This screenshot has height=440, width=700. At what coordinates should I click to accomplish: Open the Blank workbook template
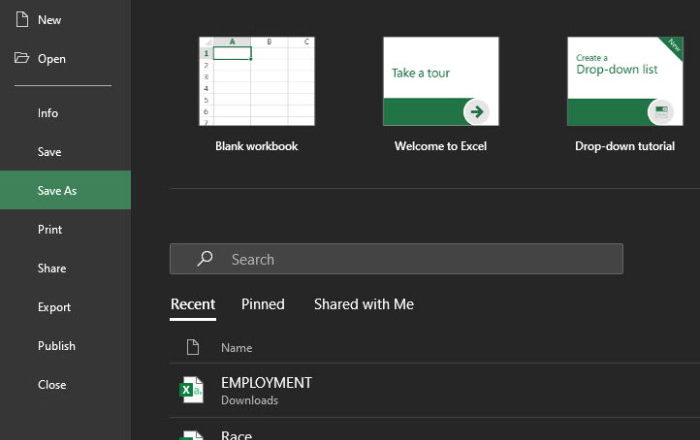[x=257, y=82]
